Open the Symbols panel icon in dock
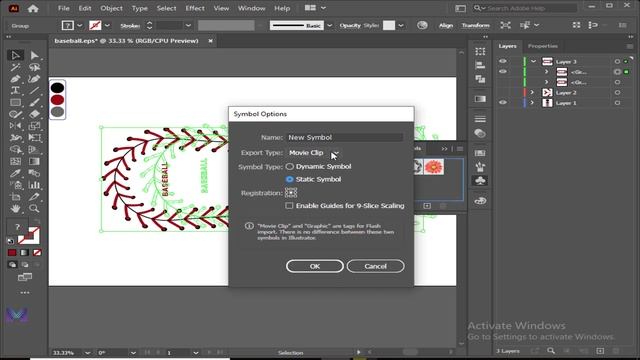Screen dimensions: 640x360 point(480,181)
